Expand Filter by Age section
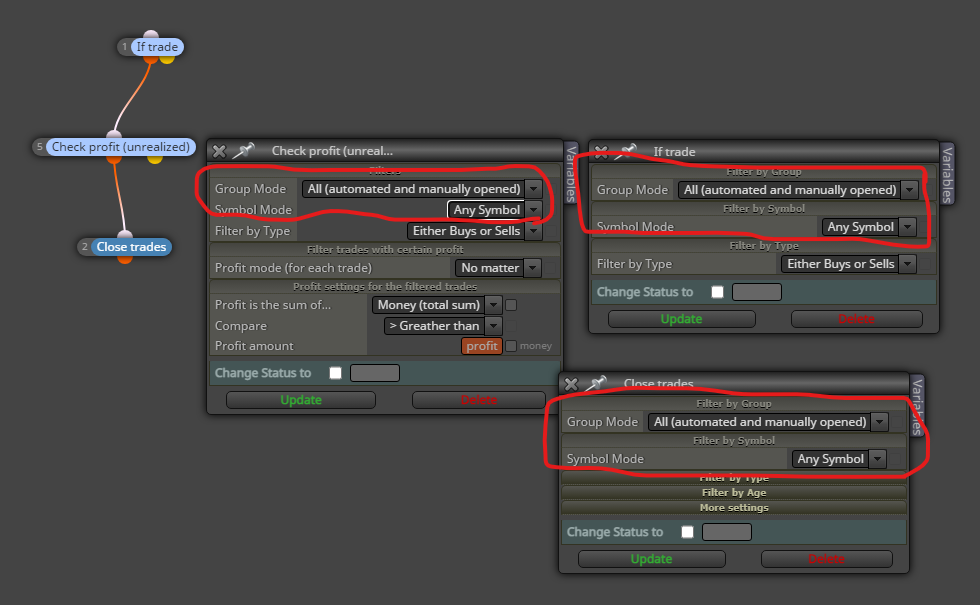The width and height of the screenshot is (980, 605). tap(734, 492)
